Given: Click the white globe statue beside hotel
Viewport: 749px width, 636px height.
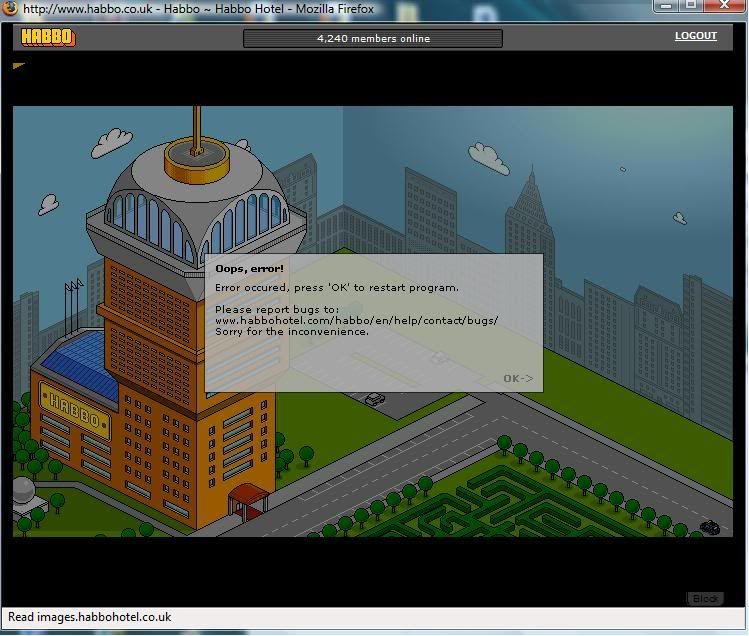Looking at the screenshot, I should 24,491.
